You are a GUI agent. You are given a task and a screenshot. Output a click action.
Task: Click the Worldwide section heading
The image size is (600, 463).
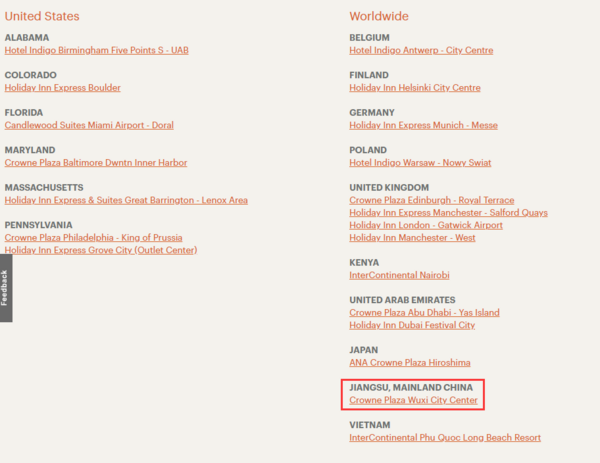(x=379, y=16)
